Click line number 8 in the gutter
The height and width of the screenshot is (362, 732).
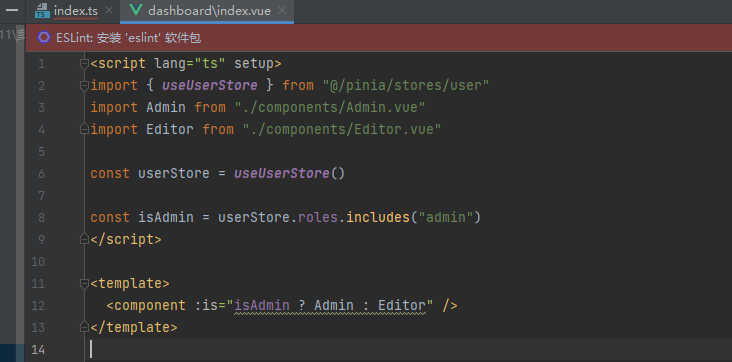click(x=42, y=218)
